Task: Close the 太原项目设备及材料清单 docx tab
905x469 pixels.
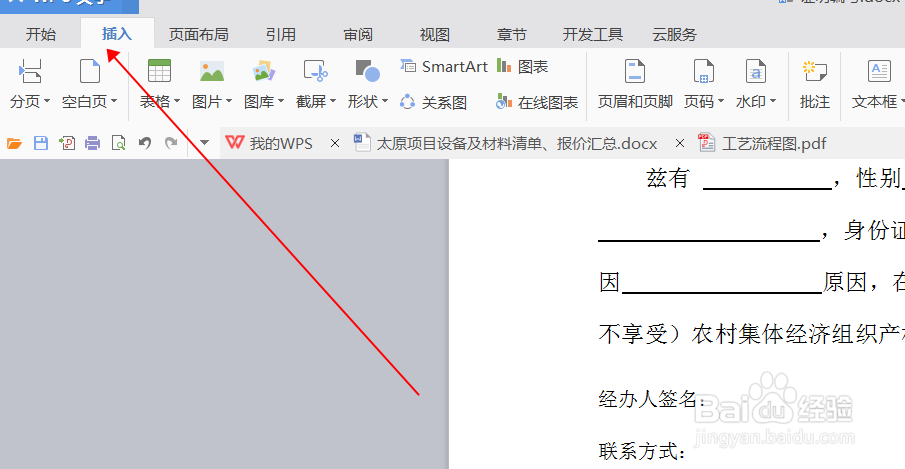Action: [680, 143]
